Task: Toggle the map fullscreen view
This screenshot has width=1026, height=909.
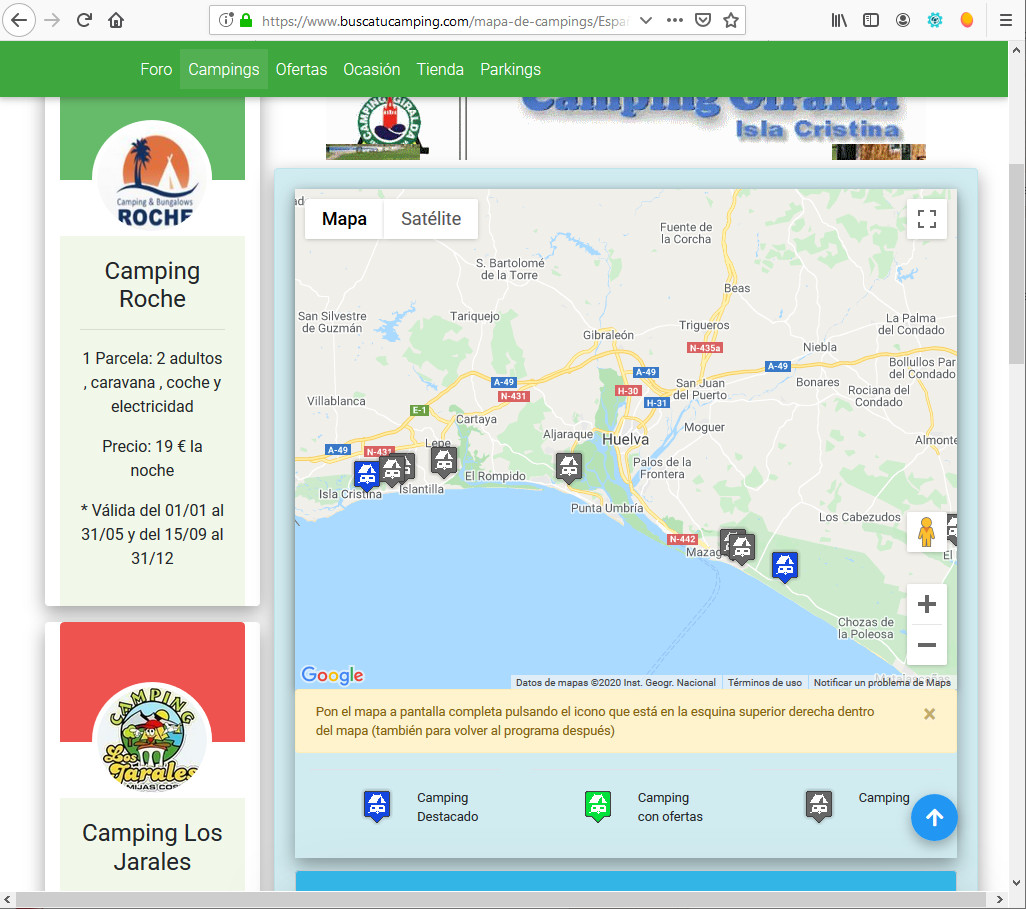Action: point(927,219)
